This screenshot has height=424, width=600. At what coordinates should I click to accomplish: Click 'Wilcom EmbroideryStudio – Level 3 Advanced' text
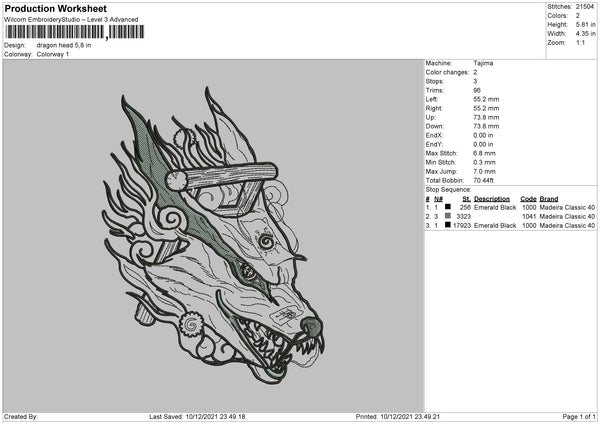71,20
